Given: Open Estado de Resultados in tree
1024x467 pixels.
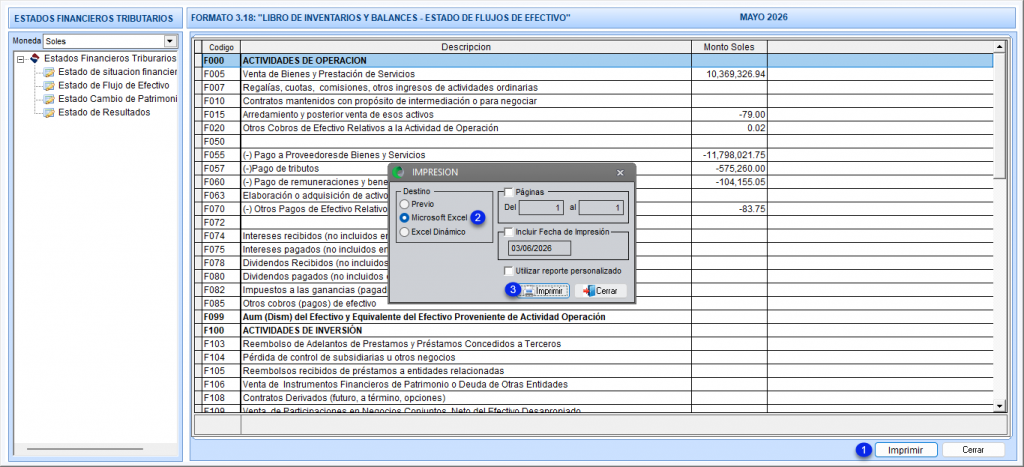Looking at the screenshot, I should point(104,112).
